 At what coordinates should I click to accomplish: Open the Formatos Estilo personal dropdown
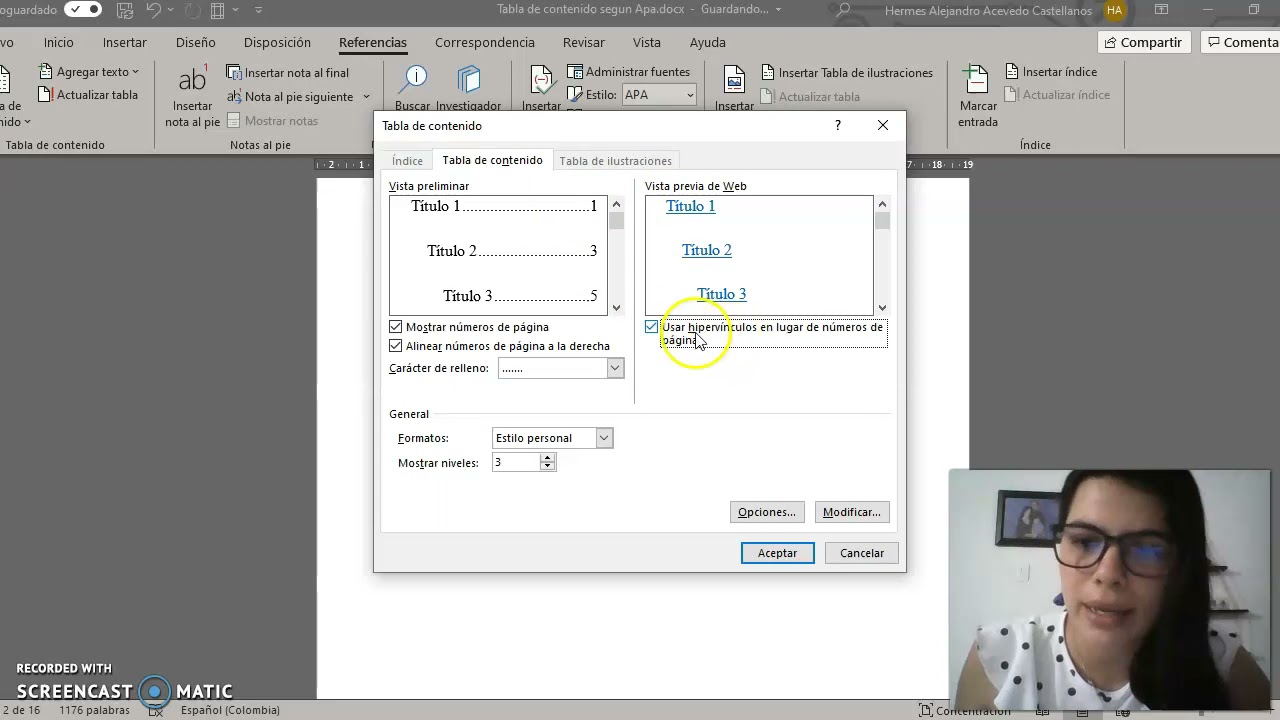pos(603,438)
